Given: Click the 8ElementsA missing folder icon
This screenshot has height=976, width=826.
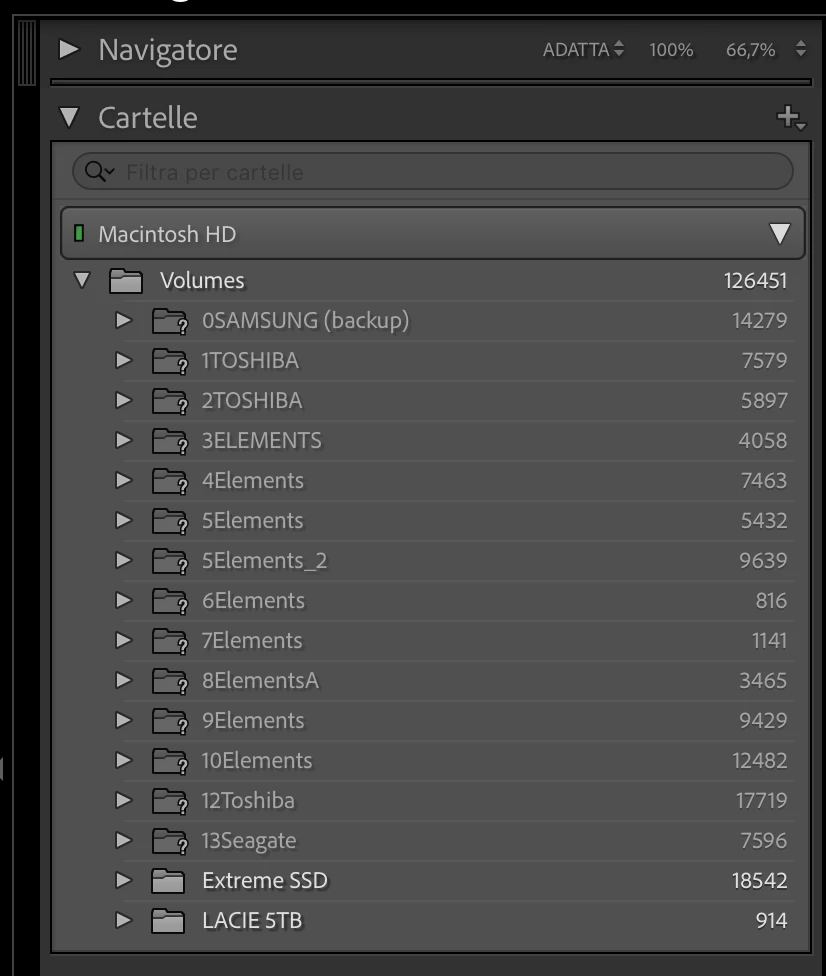Looking at the screenshot, I should point(170,681).
